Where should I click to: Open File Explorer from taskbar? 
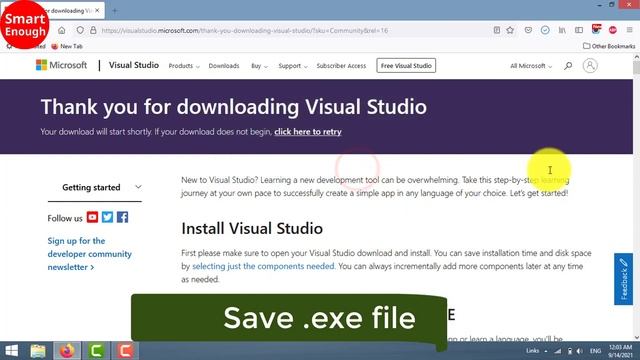point(38,351)
